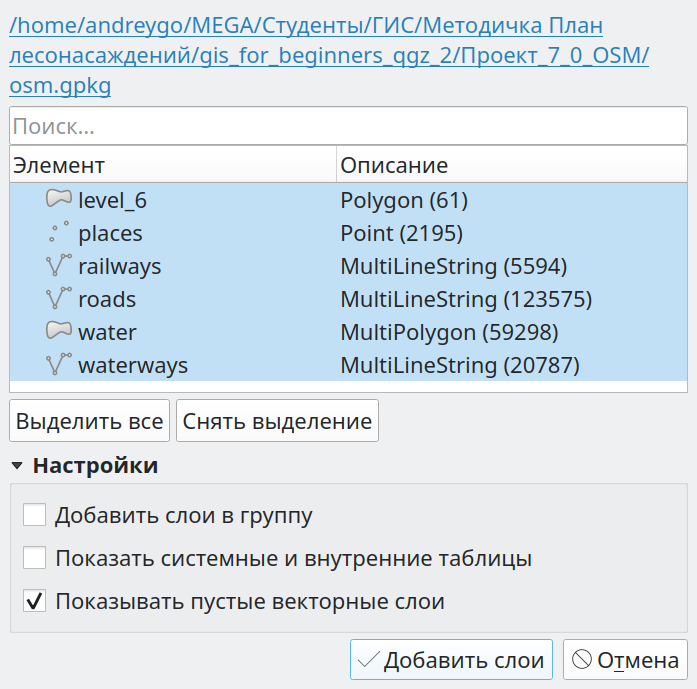Screen dimensions: 697x689
Task: Click the checkmark icon on Добавить слои
Action: click(x=369, y=659)
